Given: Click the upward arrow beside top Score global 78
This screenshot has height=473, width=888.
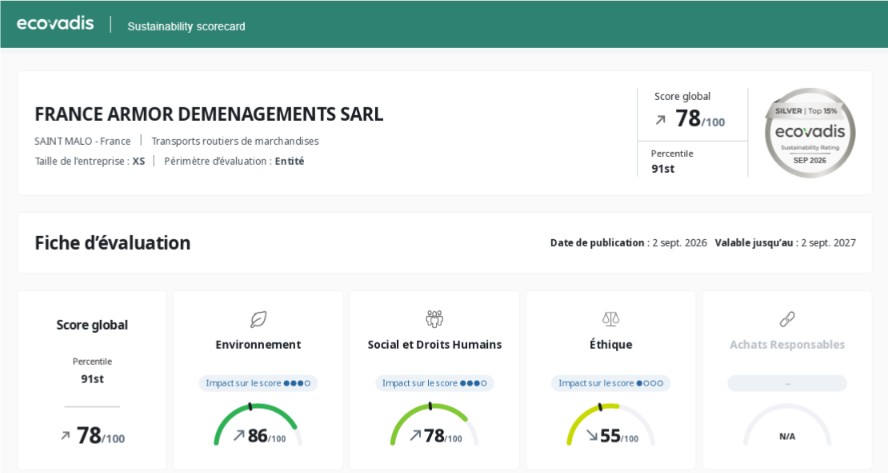Looking at the screenshot, I should click(660, 120).
